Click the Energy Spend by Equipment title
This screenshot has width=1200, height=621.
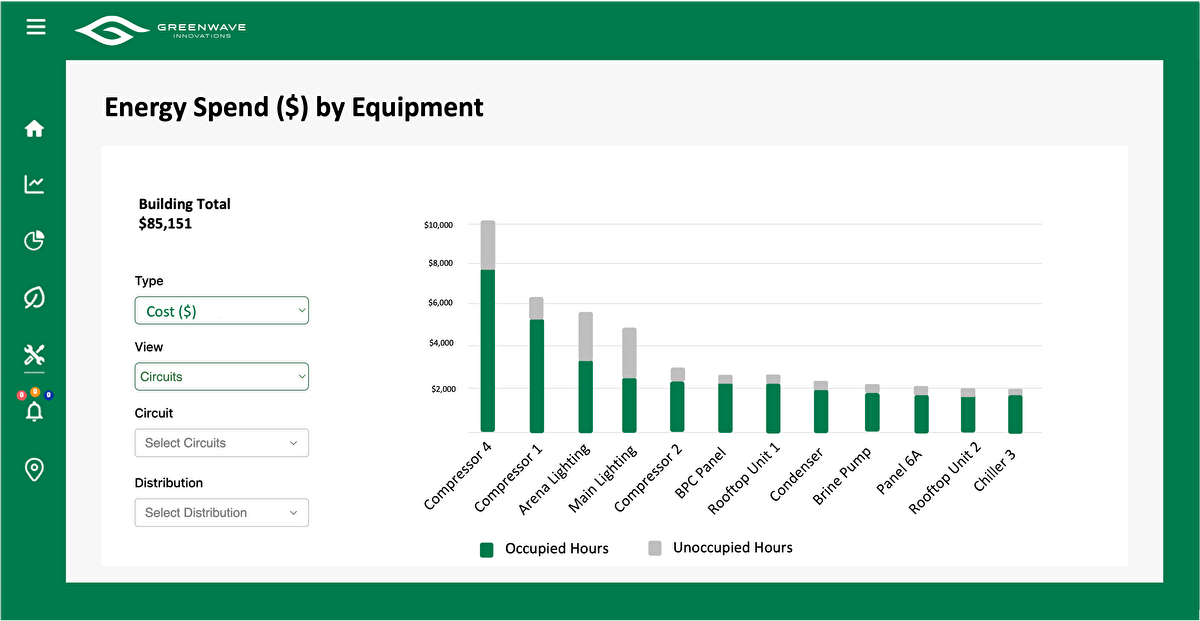pos(293,107)
